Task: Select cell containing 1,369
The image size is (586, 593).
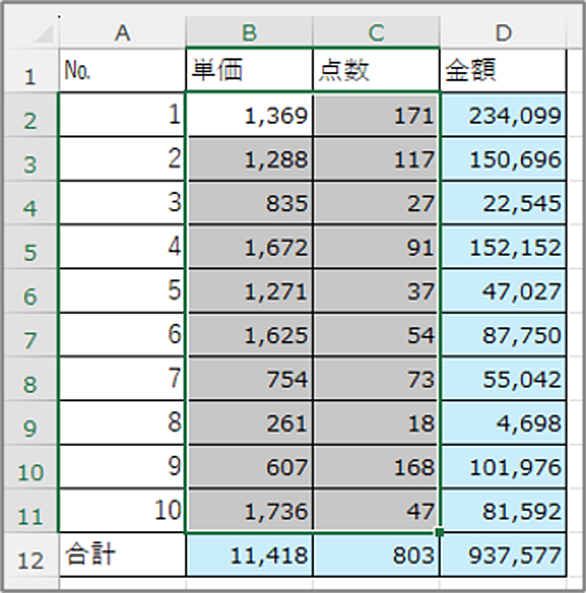Action: 249,114
